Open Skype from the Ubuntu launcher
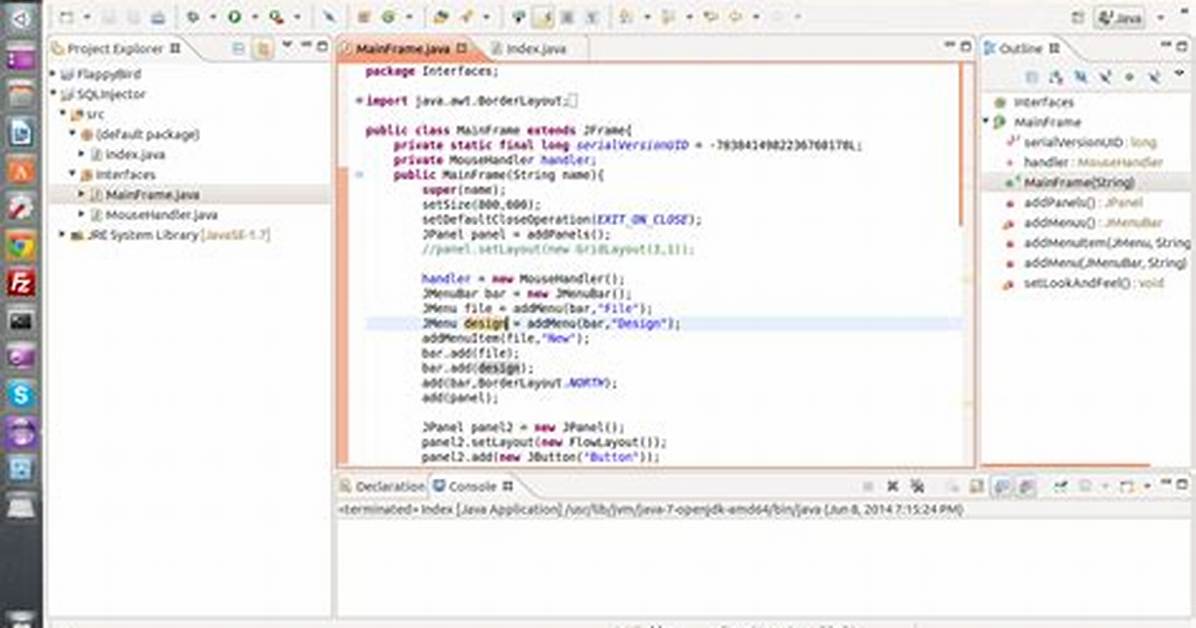The image size is (1196, 628). click(21, 395)
